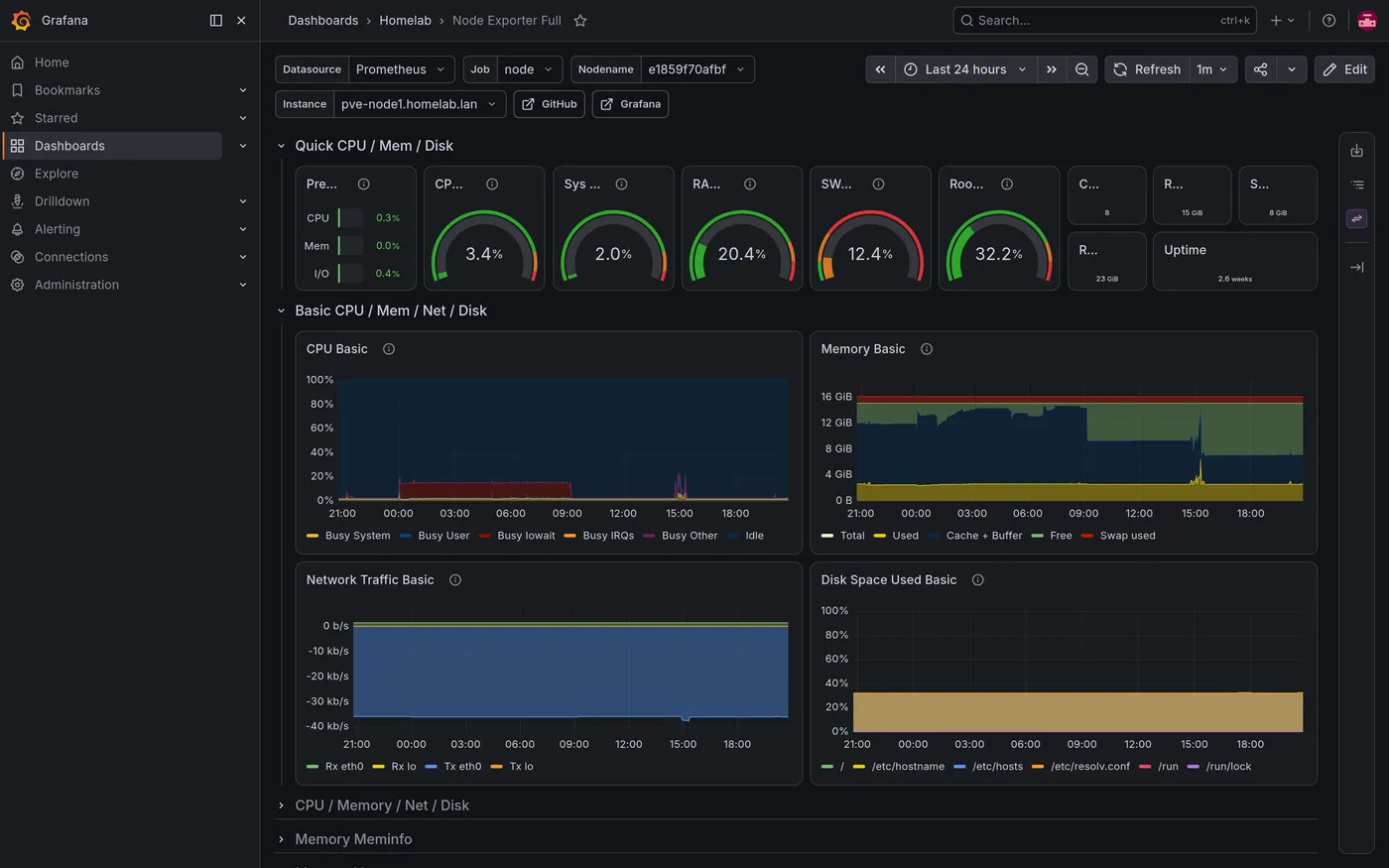Click highlighted swap icon in right toolbar
1389x868 pixels.
[1357, 218]
